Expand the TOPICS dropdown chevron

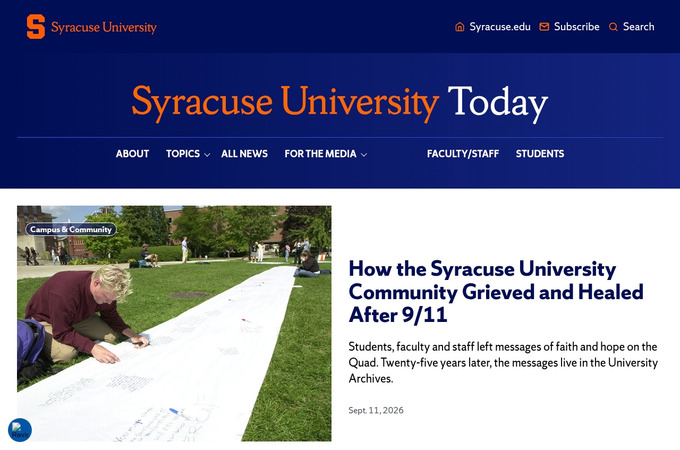point(207,155)
